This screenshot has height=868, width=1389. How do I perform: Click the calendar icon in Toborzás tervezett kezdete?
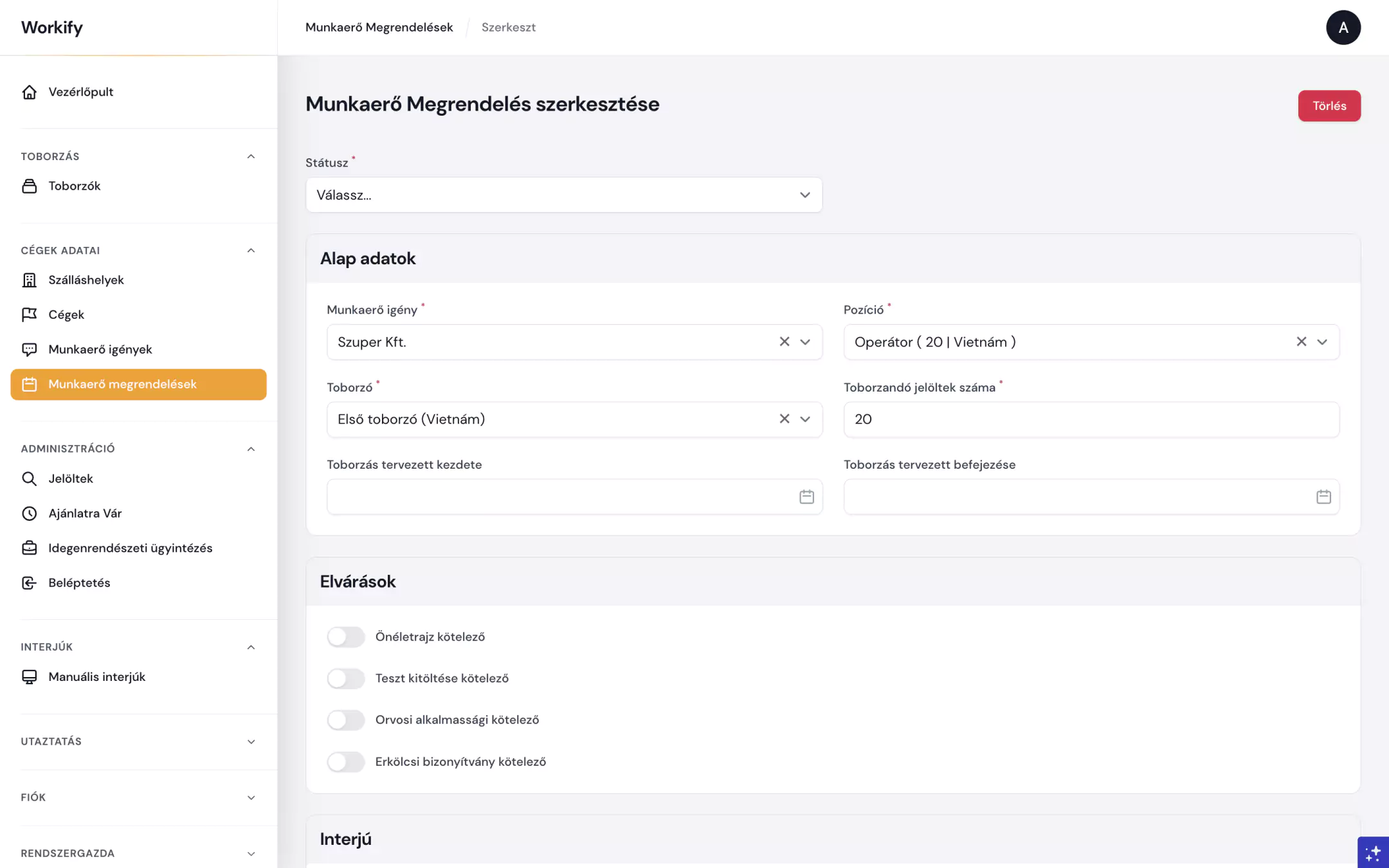806,496
